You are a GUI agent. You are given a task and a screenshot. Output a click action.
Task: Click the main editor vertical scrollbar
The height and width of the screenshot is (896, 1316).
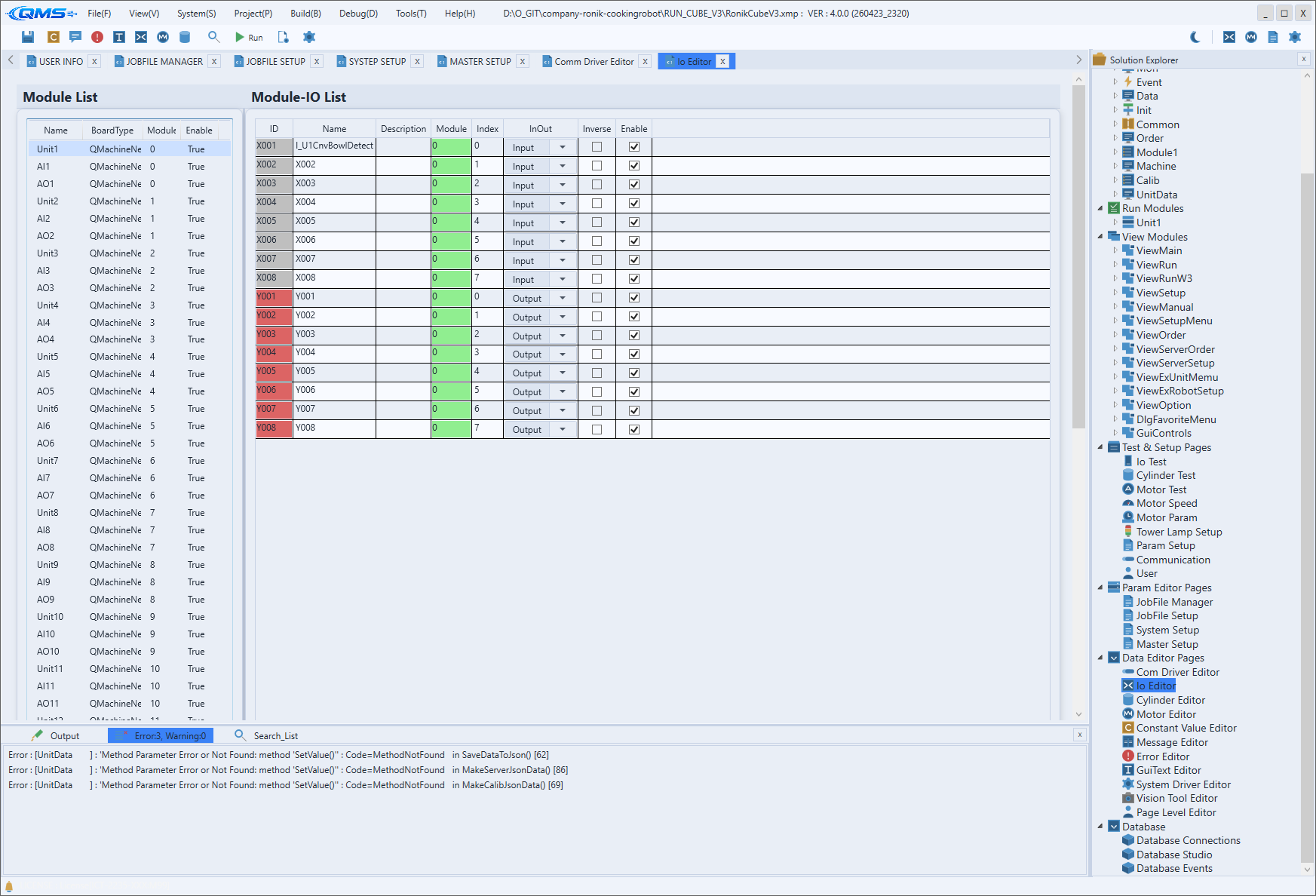pos(1078,256)
